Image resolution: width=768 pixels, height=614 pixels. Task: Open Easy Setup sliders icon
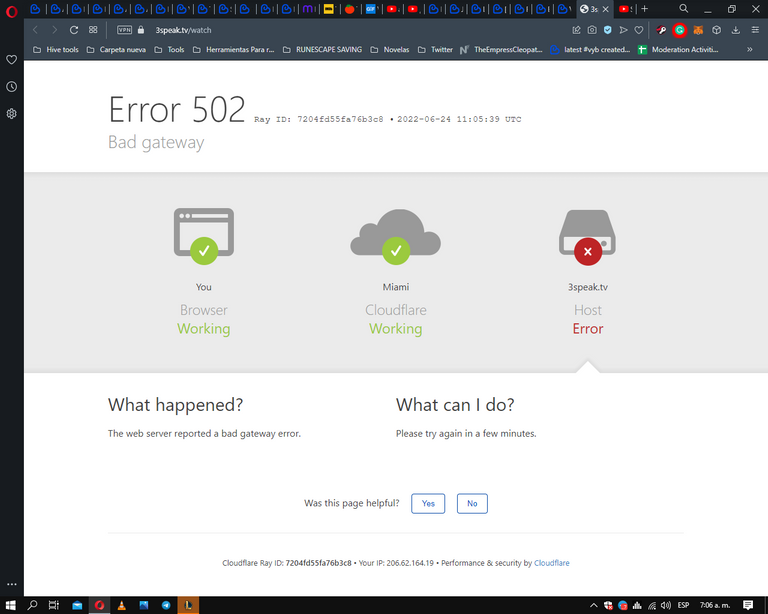point(755,30)
